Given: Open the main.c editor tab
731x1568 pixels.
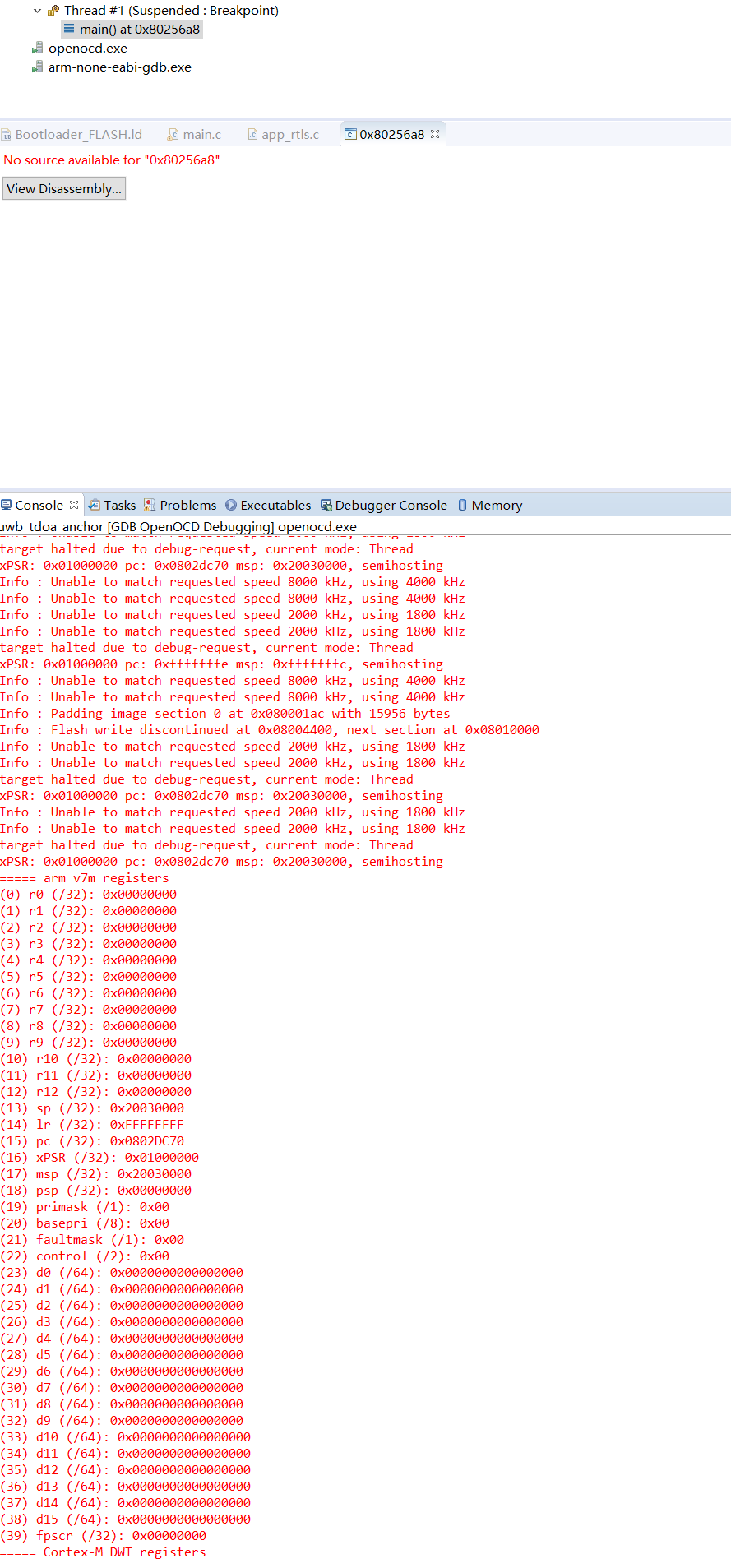Looking at the screenshot, I should coord(201,135).
